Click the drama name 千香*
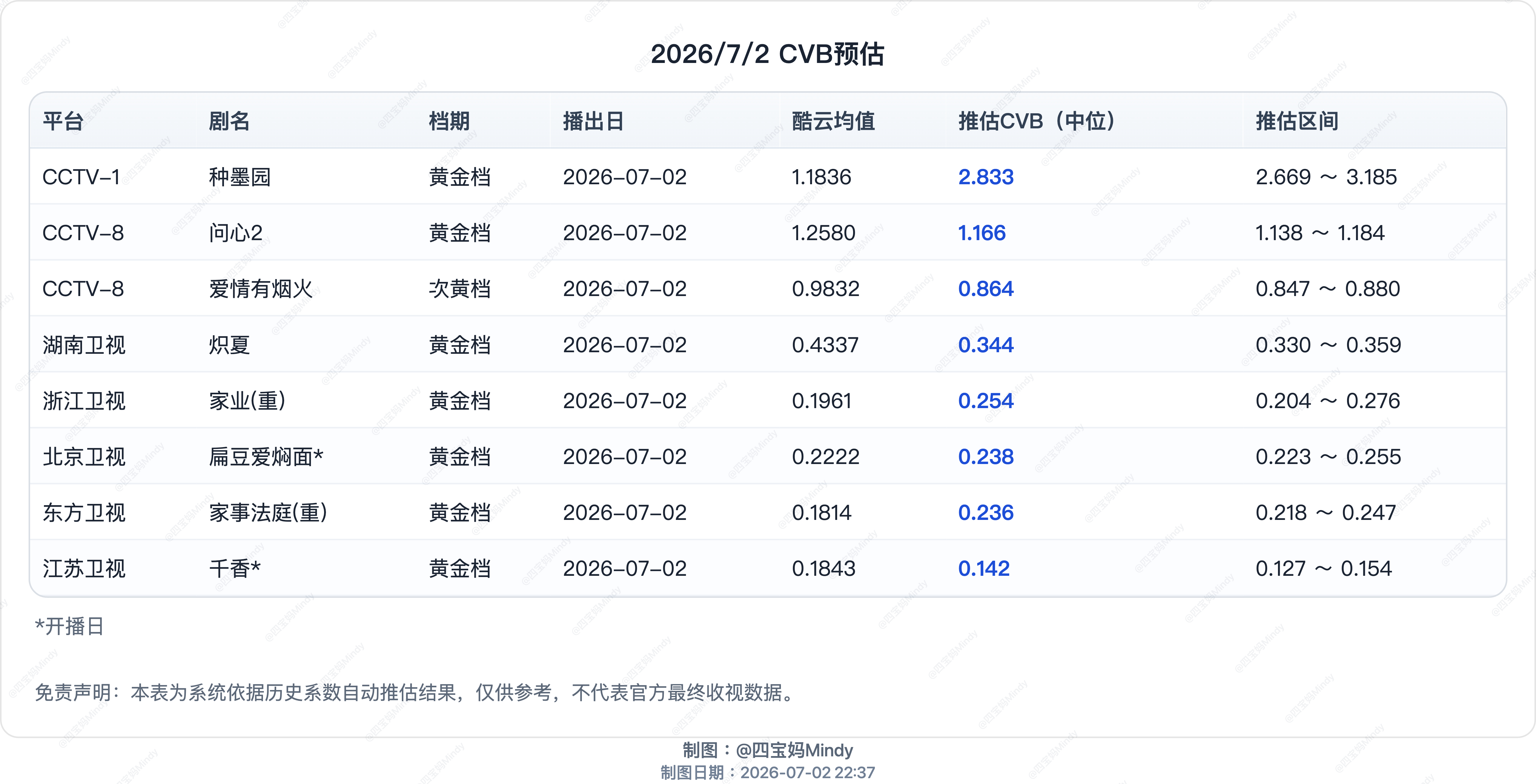Viewport: 1536px width, 784px height. coord(235,569)
